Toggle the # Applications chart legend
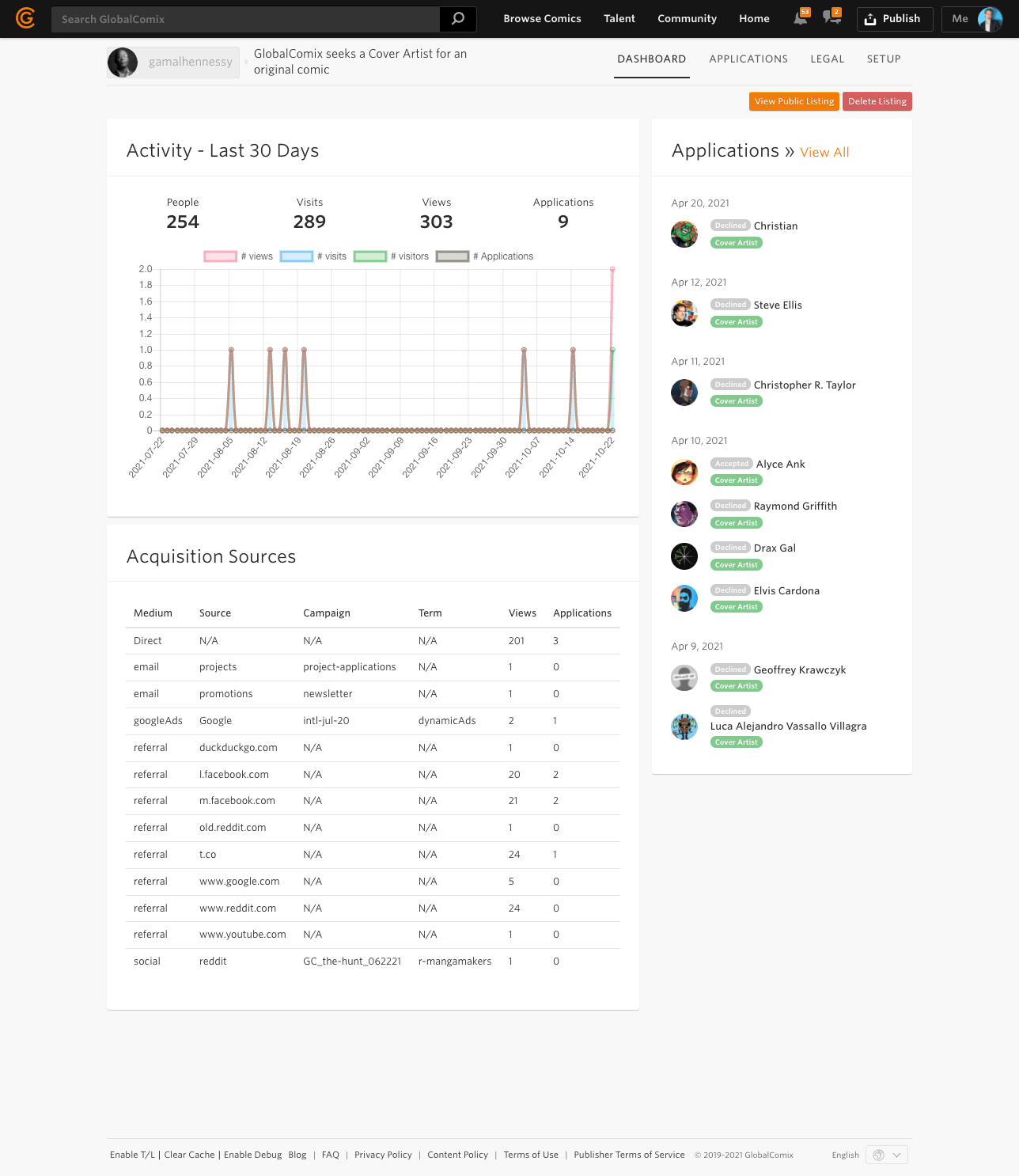The width and height of the screenshot is (1019, 1176). pos(485,256)
